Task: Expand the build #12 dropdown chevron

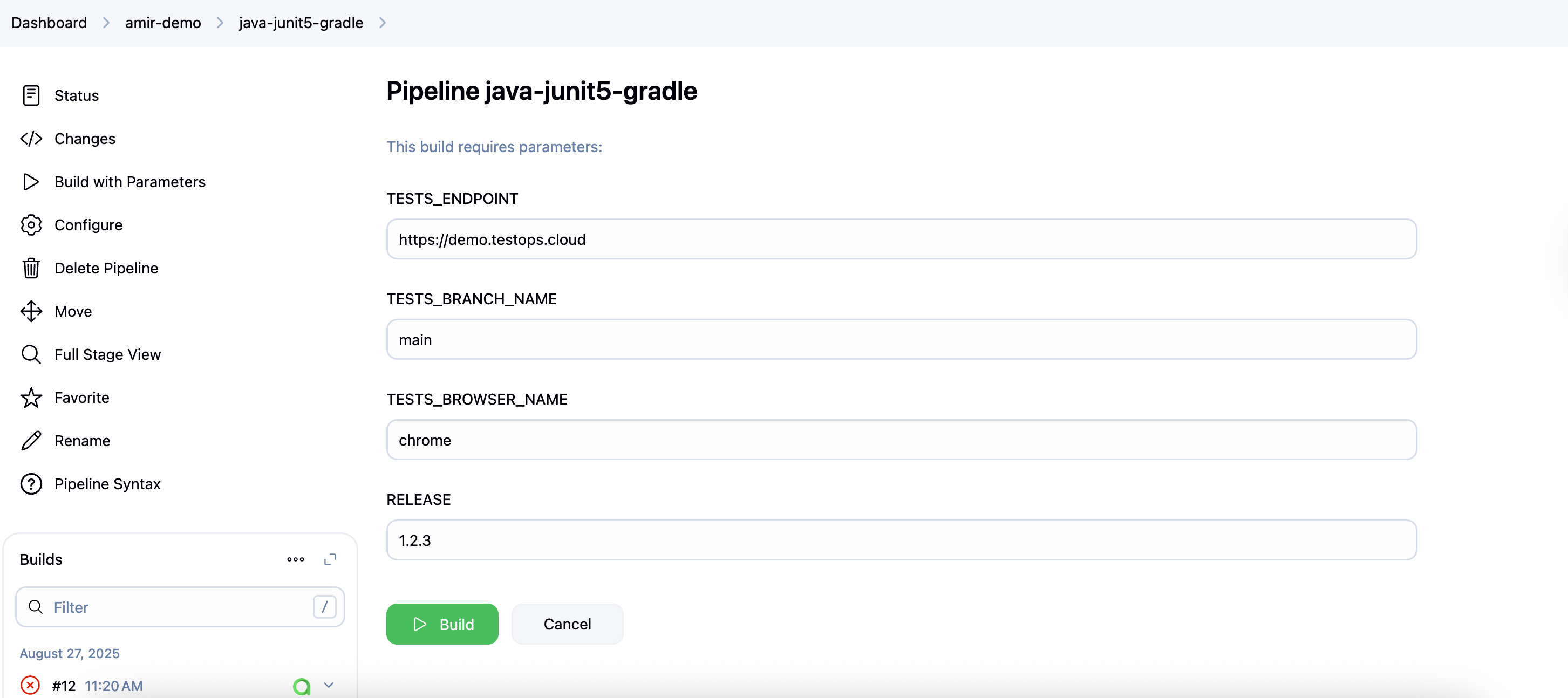Action: pos(329,685)
